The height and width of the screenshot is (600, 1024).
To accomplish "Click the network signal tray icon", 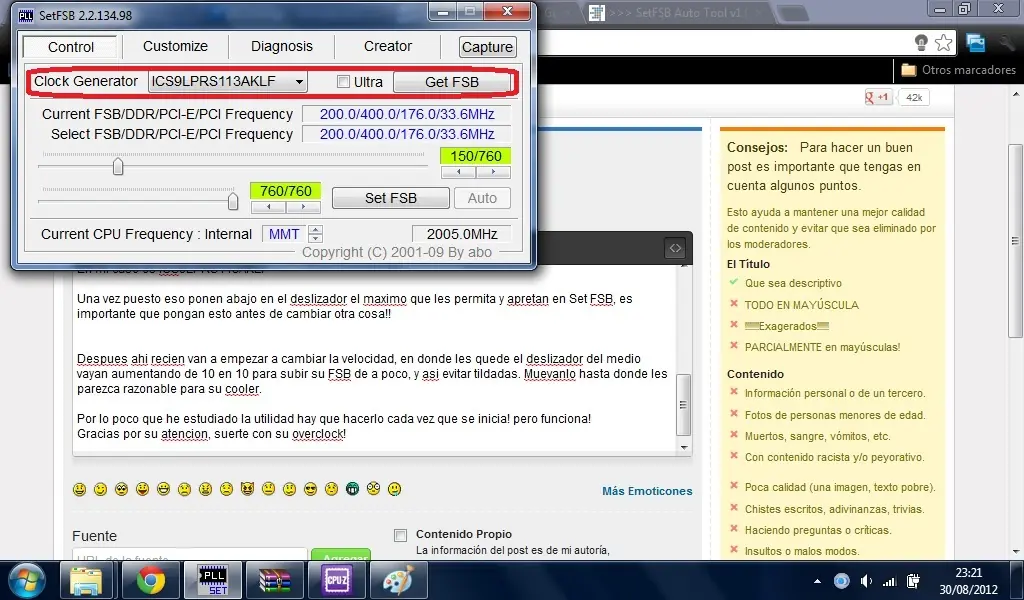I will coord(889,581).
